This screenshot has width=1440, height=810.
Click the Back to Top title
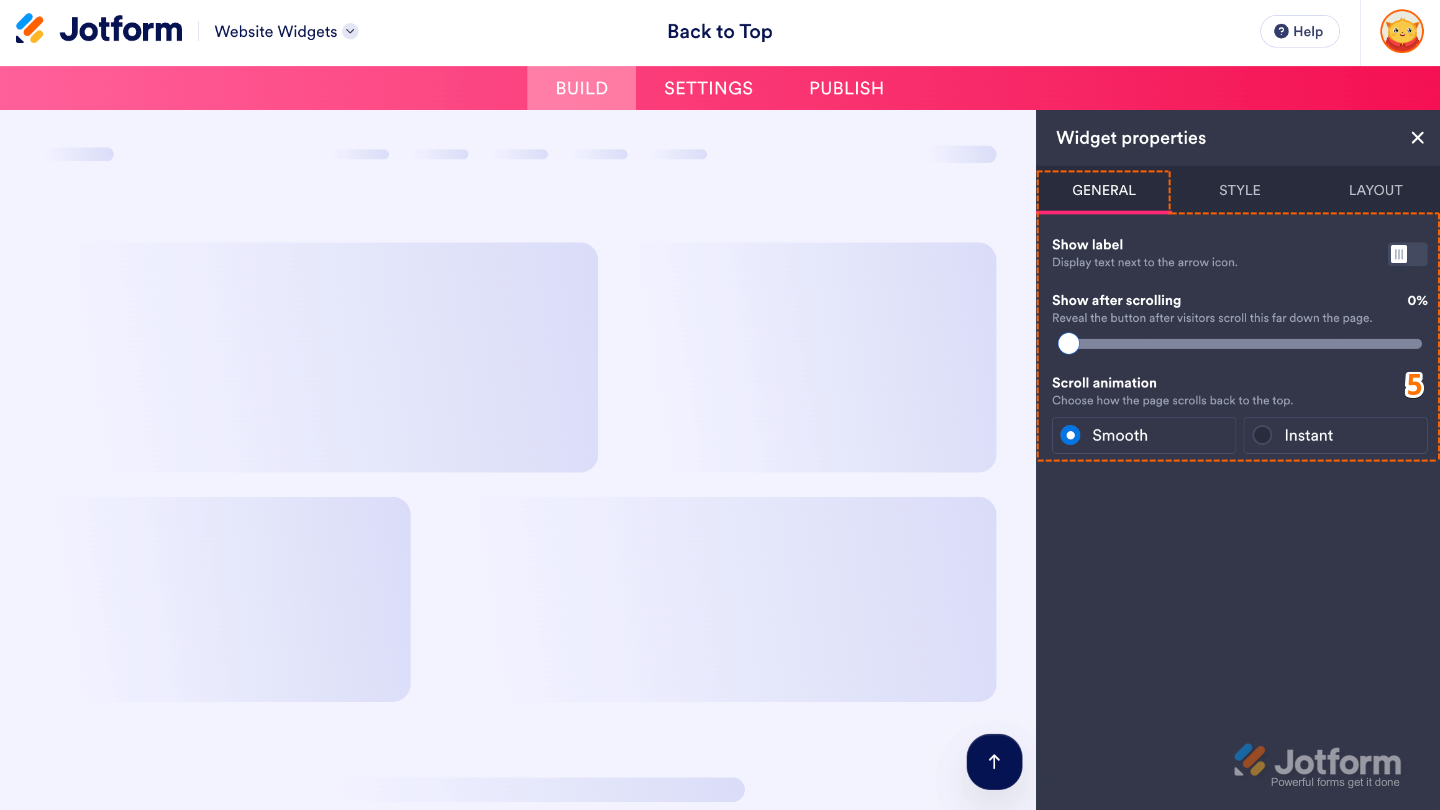720,31
